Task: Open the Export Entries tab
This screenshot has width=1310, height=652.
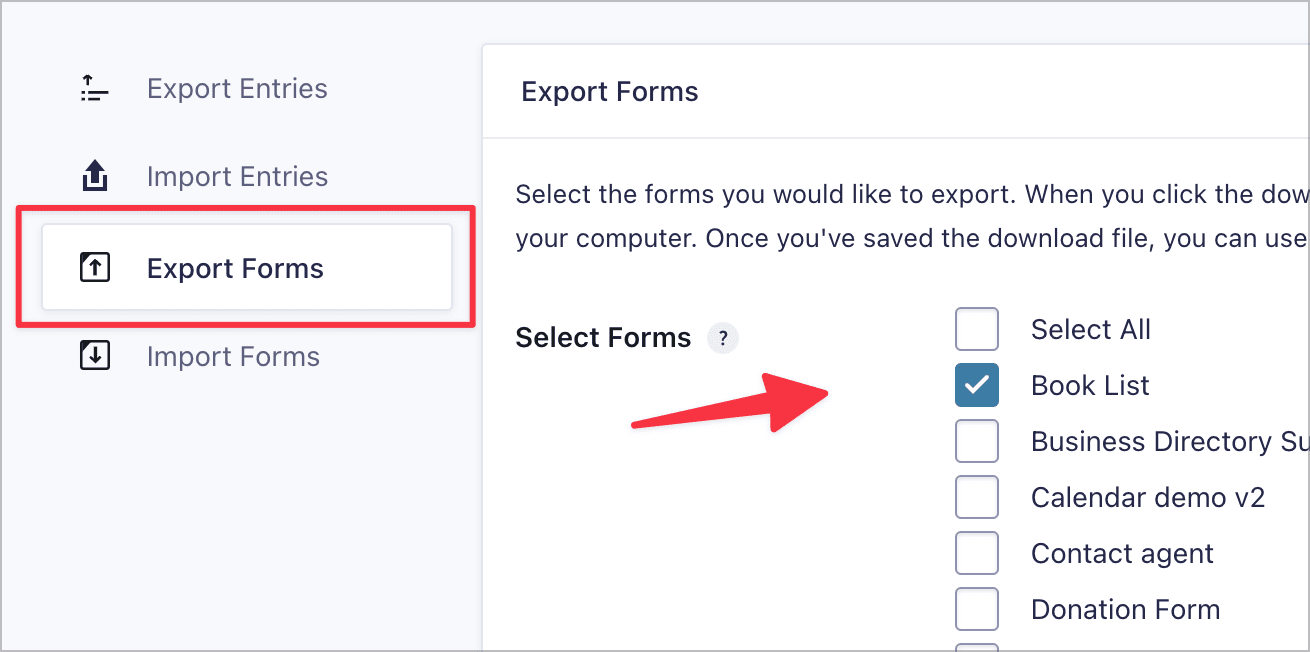Action: point(237,89)
